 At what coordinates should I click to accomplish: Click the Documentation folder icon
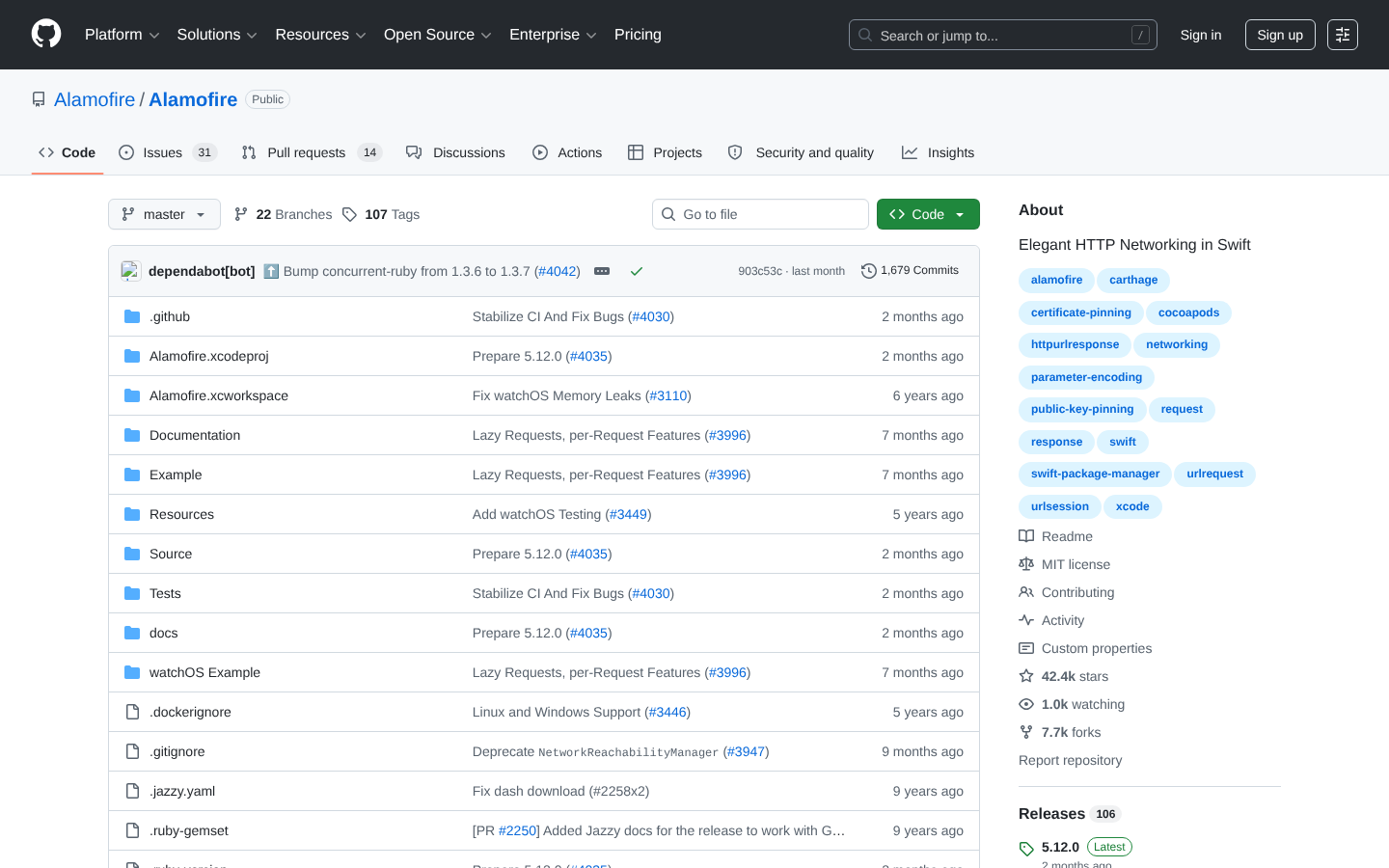(132, 435)
